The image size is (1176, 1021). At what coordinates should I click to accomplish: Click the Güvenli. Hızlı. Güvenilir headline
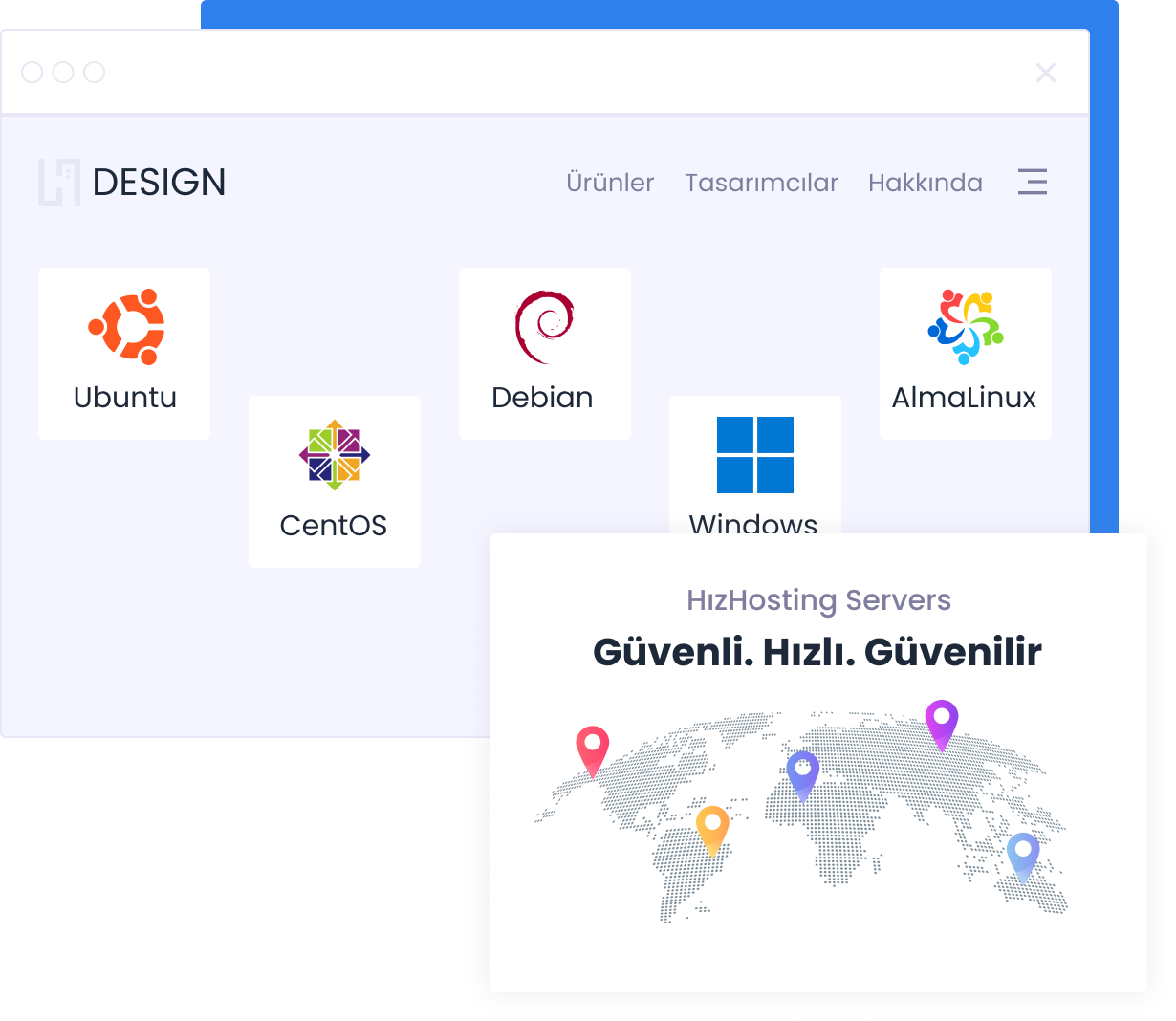pos(817,652)
